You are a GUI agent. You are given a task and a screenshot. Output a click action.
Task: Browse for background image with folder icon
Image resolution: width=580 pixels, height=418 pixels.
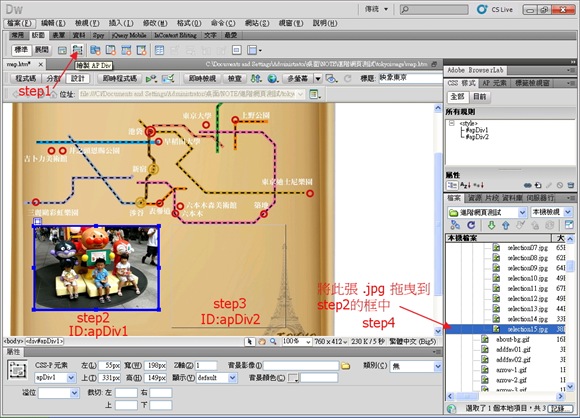[x=345, y=366]
